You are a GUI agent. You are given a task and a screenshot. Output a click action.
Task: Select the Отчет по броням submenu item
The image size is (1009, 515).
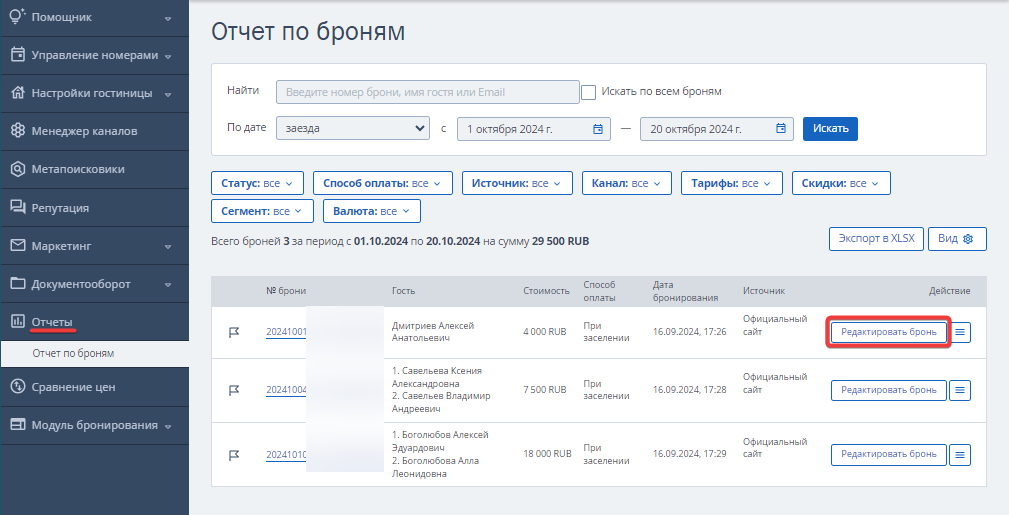(x=95, y=353)
